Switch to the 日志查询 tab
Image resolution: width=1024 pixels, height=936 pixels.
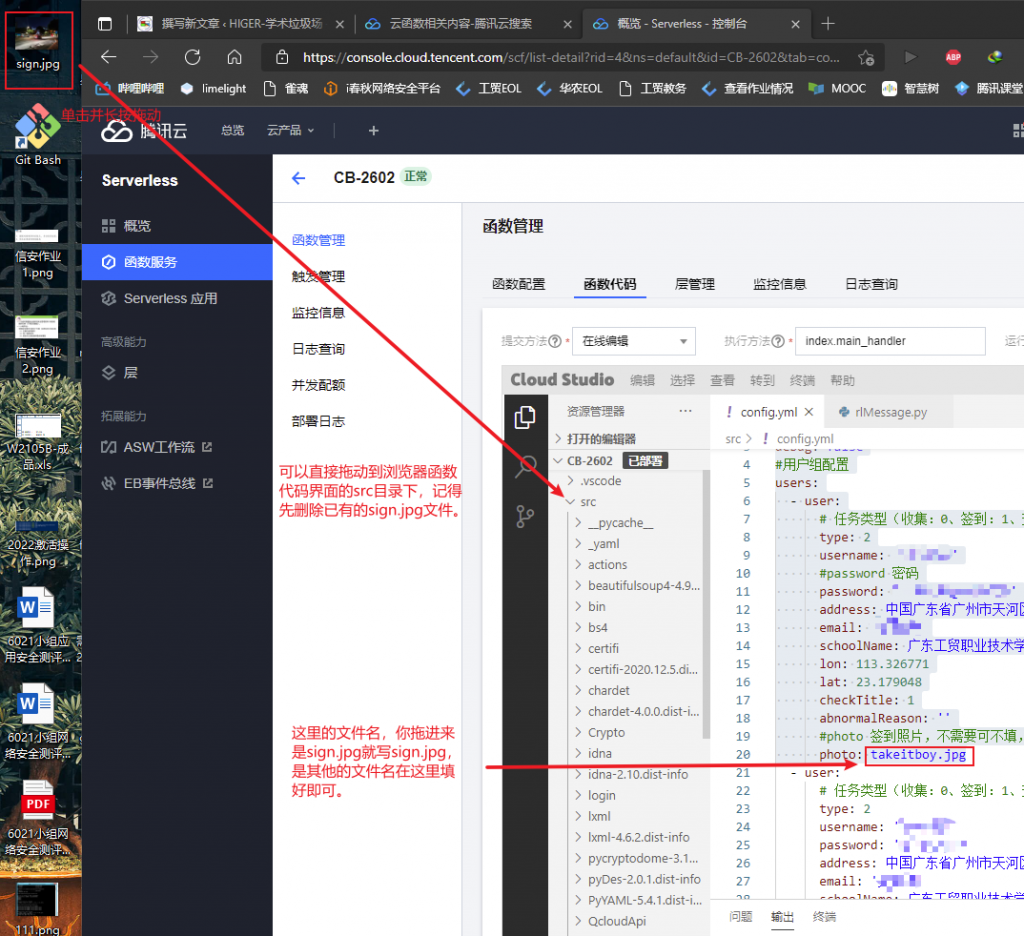point(871,284)
